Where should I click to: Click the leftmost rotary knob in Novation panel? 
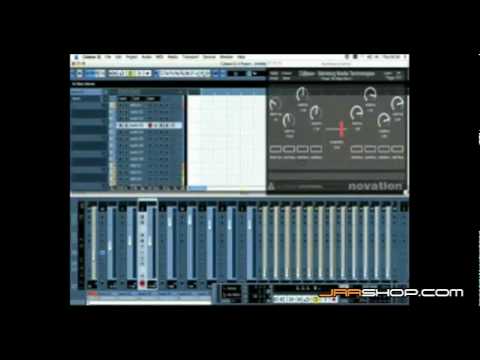pos(274,105)
